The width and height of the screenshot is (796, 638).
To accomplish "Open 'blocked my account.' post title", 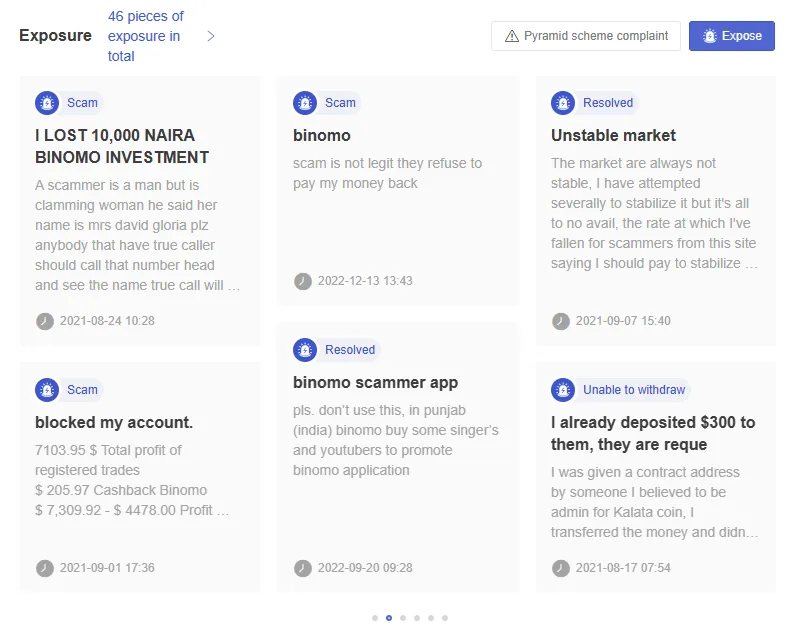I will (114, 423).
